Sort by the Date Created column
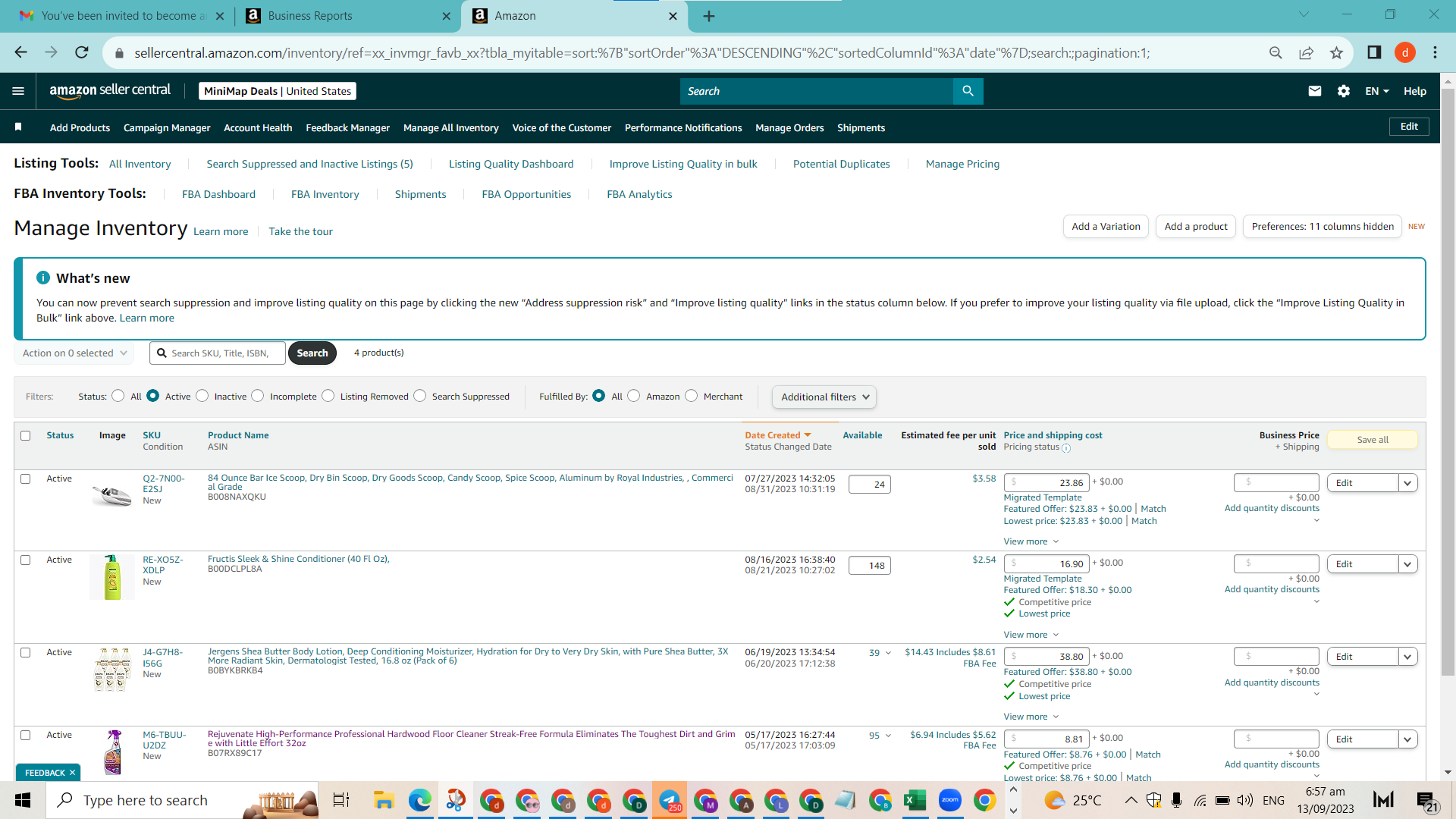Screen dimensions: 1456x819 pyautogui.click(x=777, y=435)
